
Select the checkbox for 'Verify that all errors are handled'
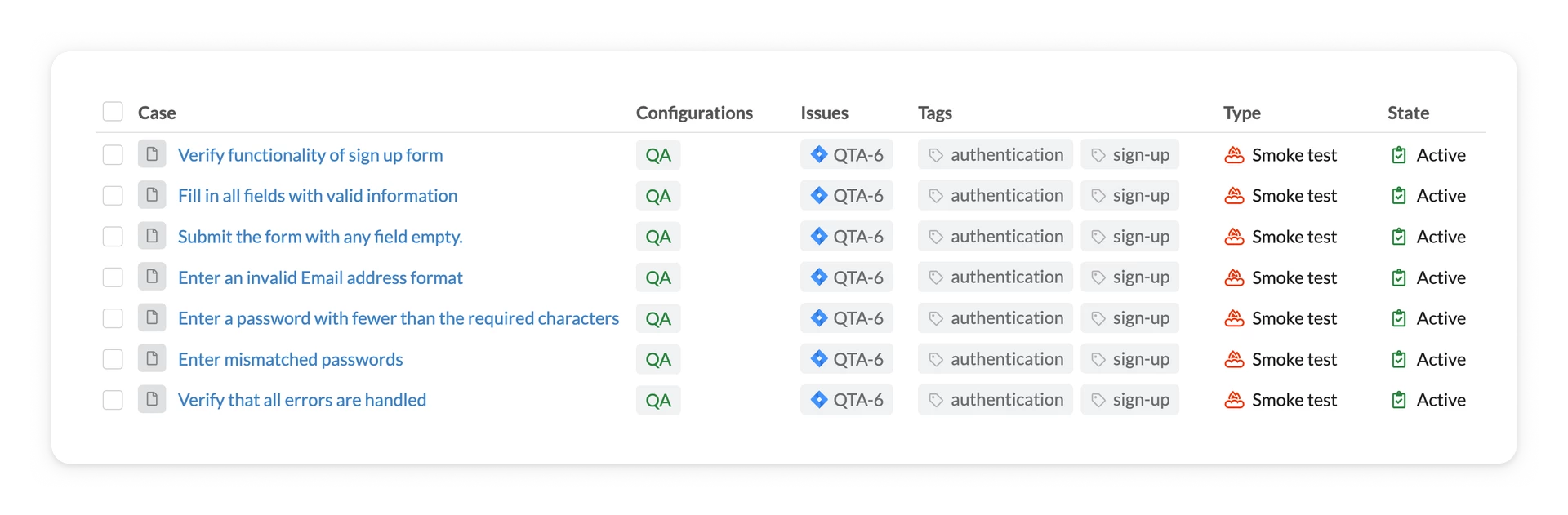113,400
